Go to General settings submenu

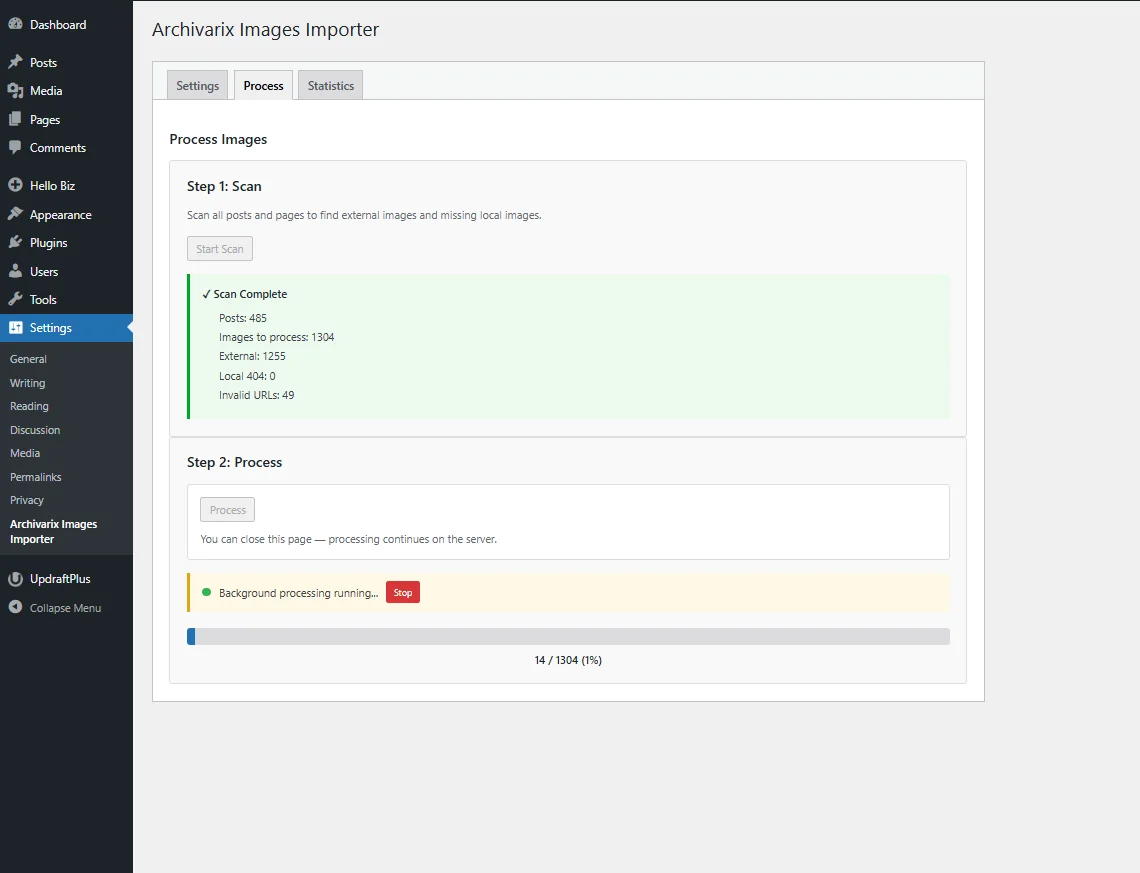point(28,359)
